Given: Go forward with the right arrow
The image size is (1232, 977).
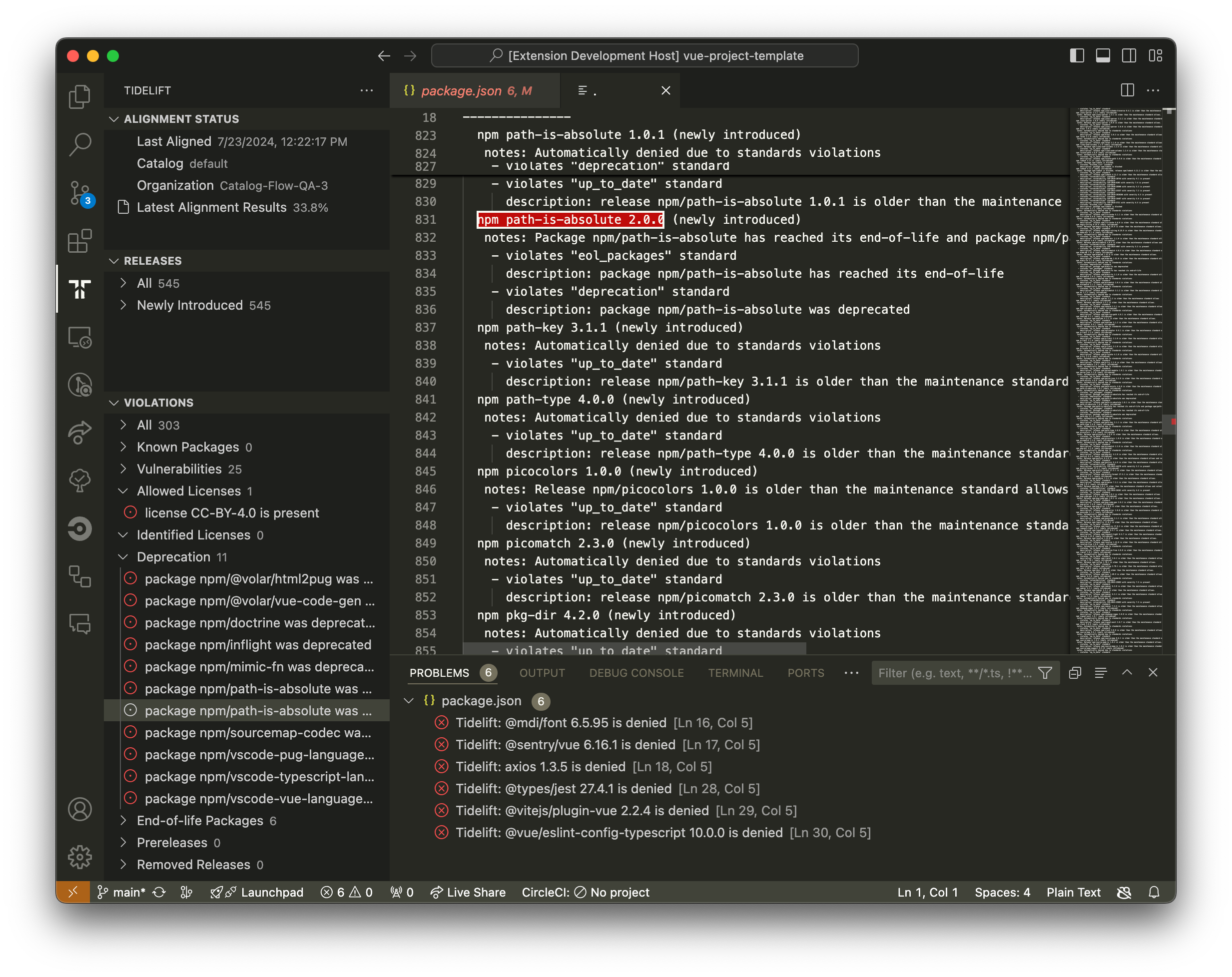Looking at the screenshot, I should [410, 55].
